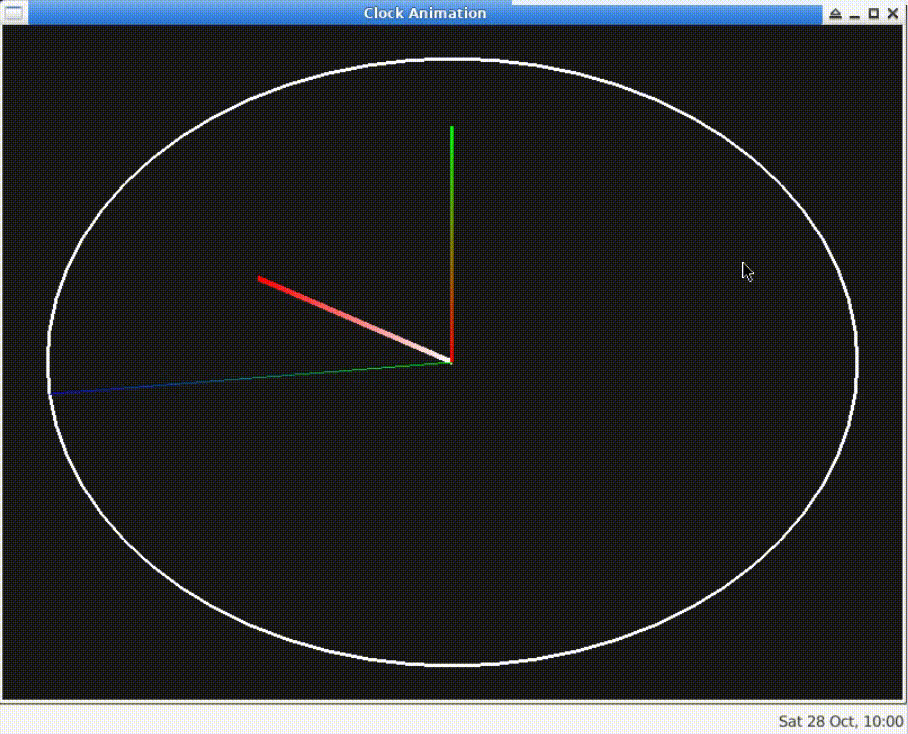908x734 pixels.
Task: Click the white clock outline at the top
Action: click(453, 58)
